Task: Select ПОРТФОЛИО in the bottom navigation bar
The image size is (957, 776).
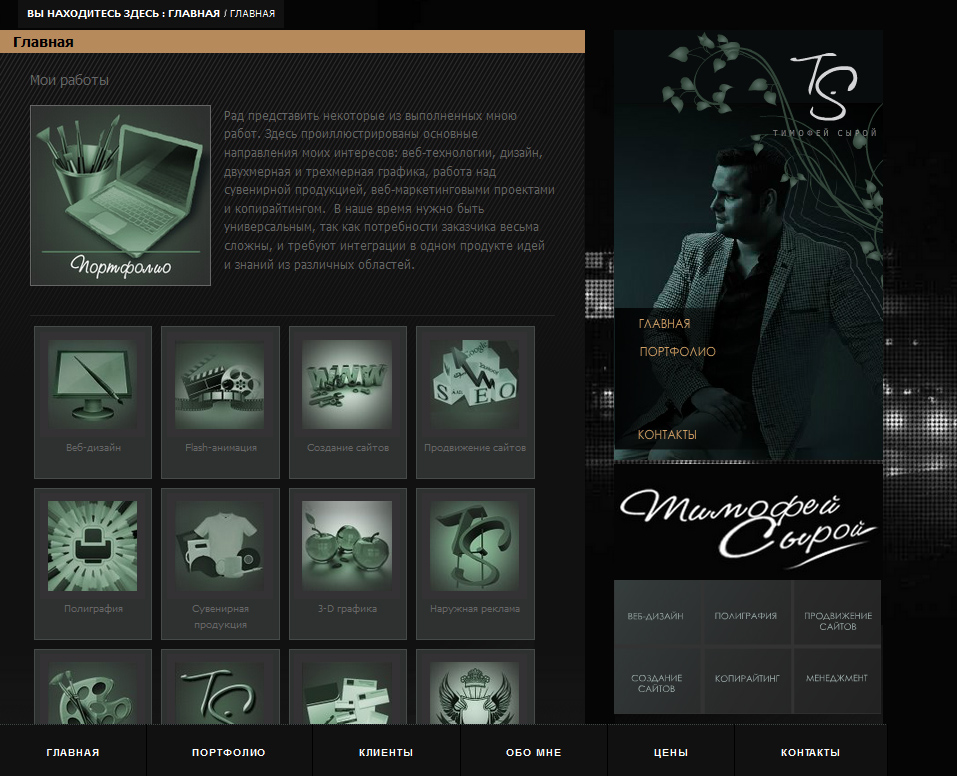Action: point(229,752)
